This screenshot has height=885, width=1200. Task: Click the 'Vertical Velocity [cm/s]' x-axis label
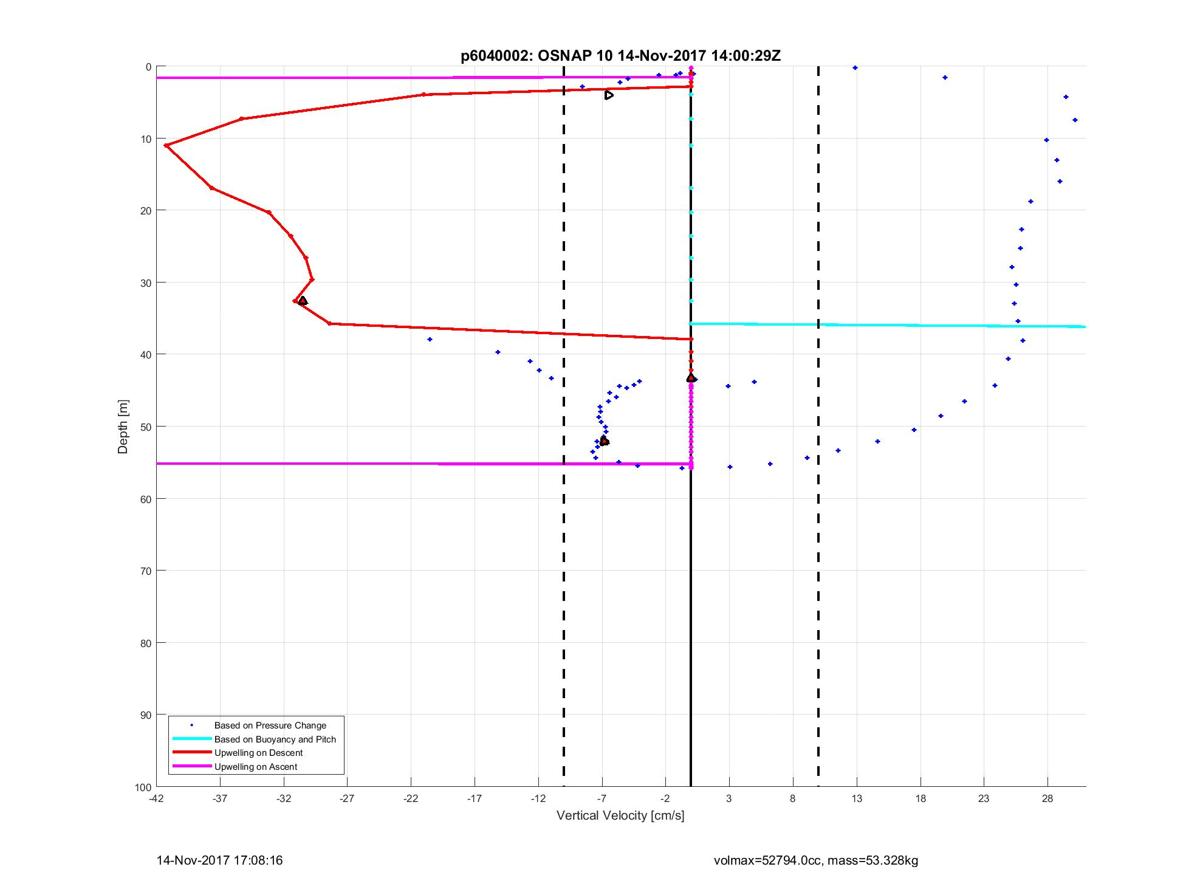point(620,816)
